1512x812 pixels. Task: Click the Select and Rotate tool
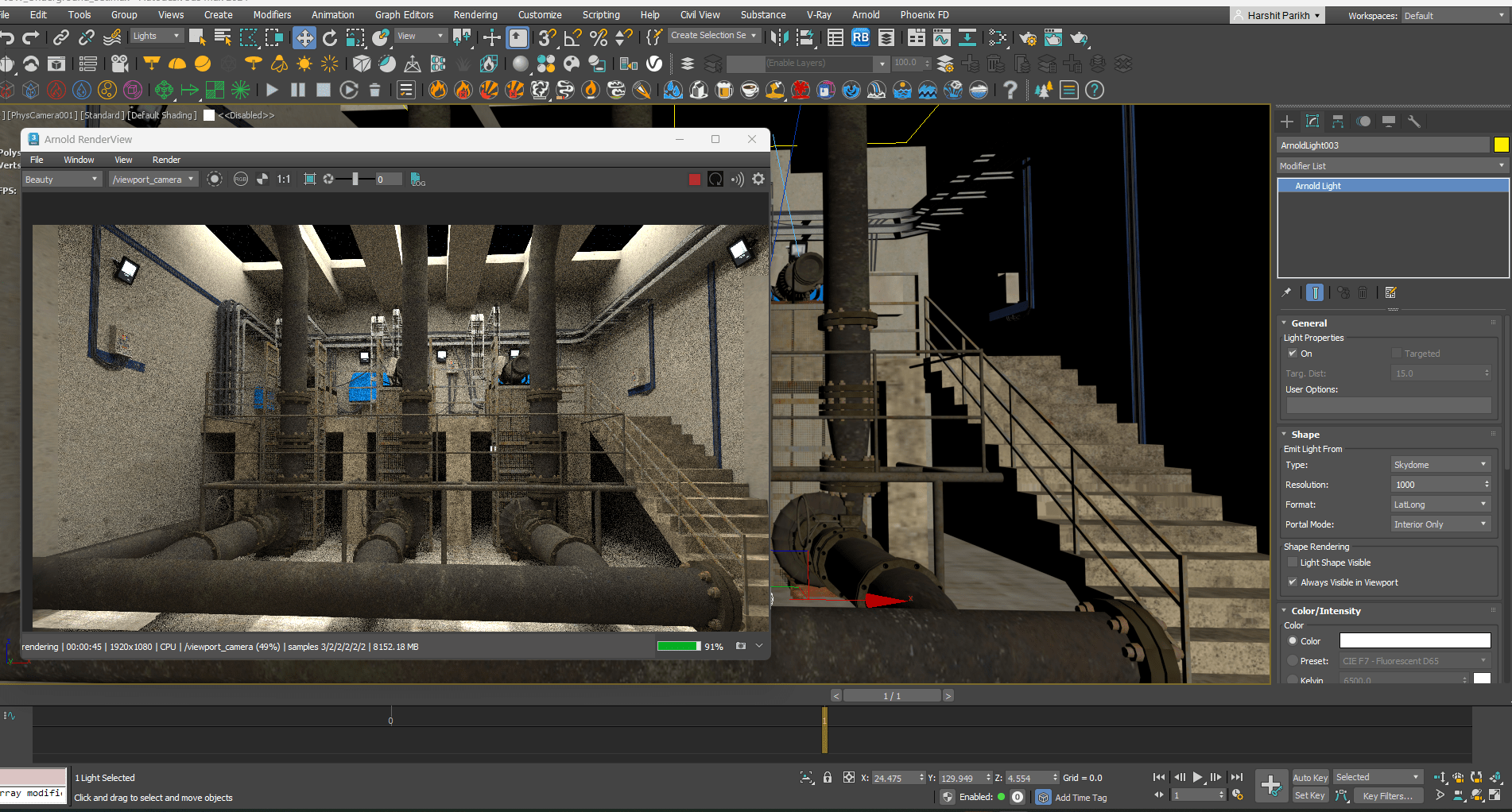tap(330, 37)
